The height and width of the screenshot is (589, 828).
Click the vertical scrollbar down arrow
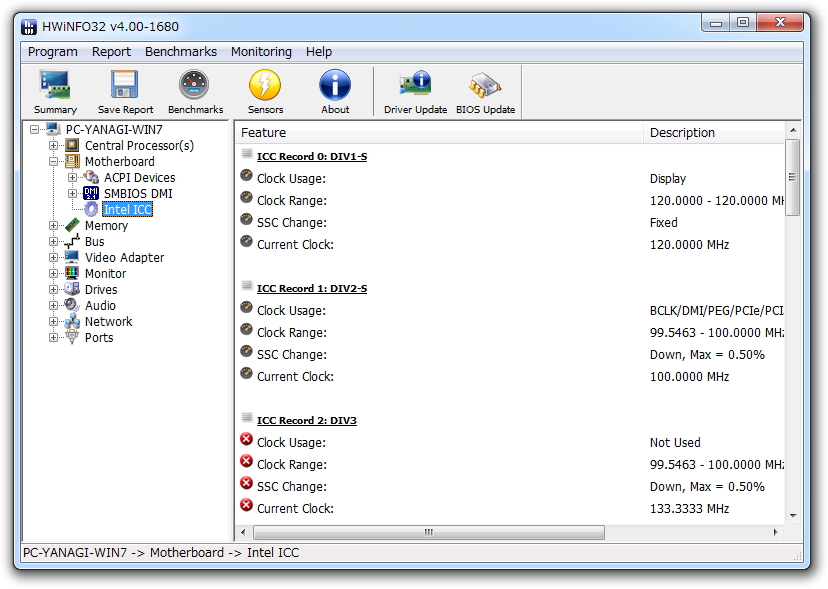[791, 517]
